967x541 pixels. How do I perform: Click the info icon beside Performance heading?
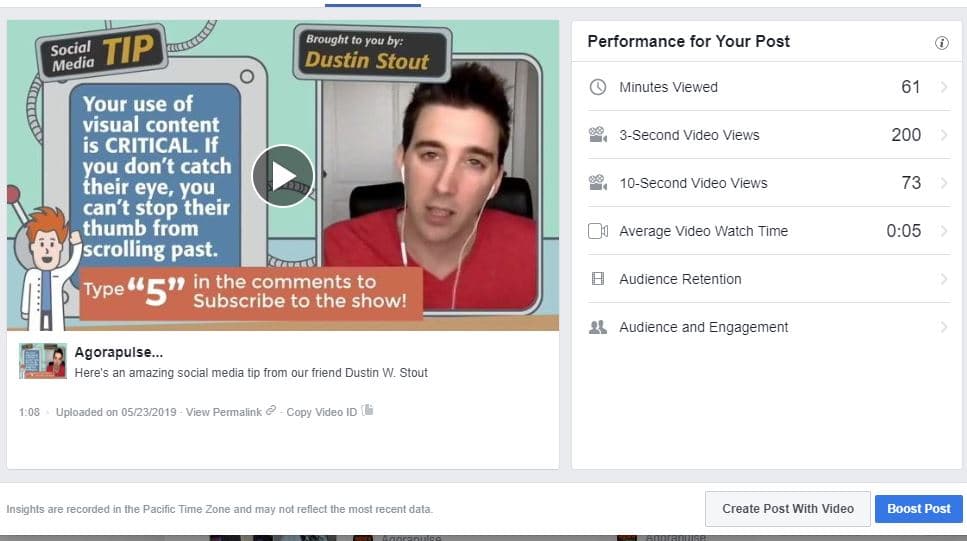tap(941, 43)
